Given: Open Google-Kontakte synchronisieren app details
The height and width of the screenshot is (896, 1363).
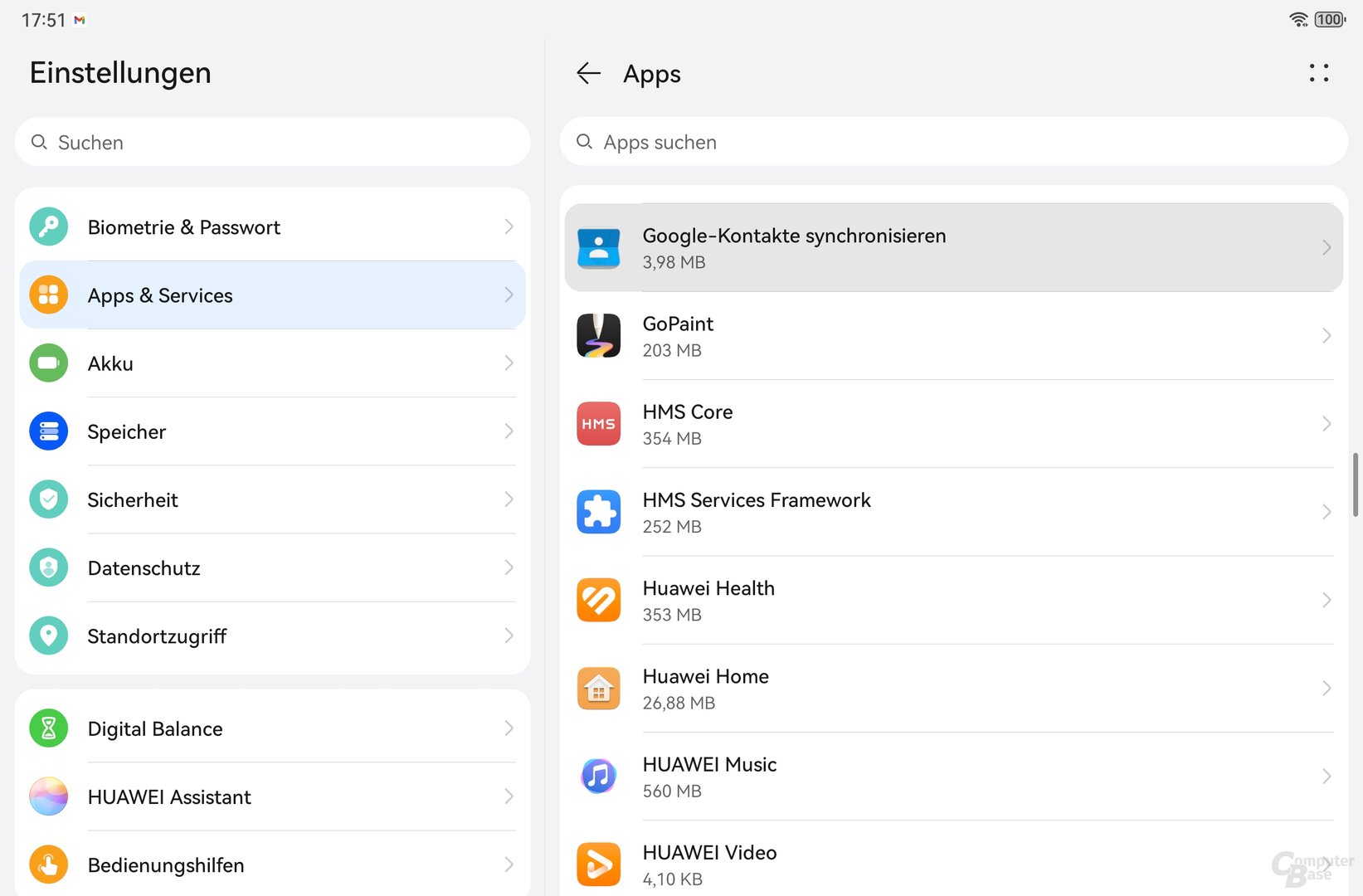Looking at the screenshot, I should point(953,247).
